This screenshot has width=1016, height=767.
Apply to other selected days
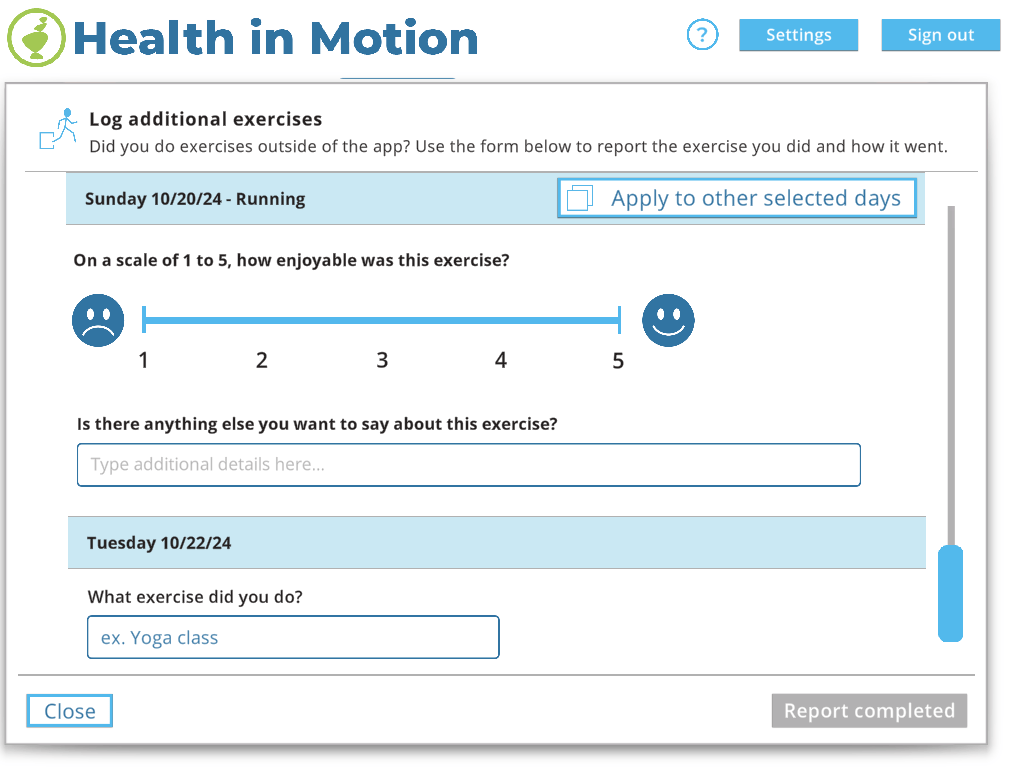pos(736,198)
